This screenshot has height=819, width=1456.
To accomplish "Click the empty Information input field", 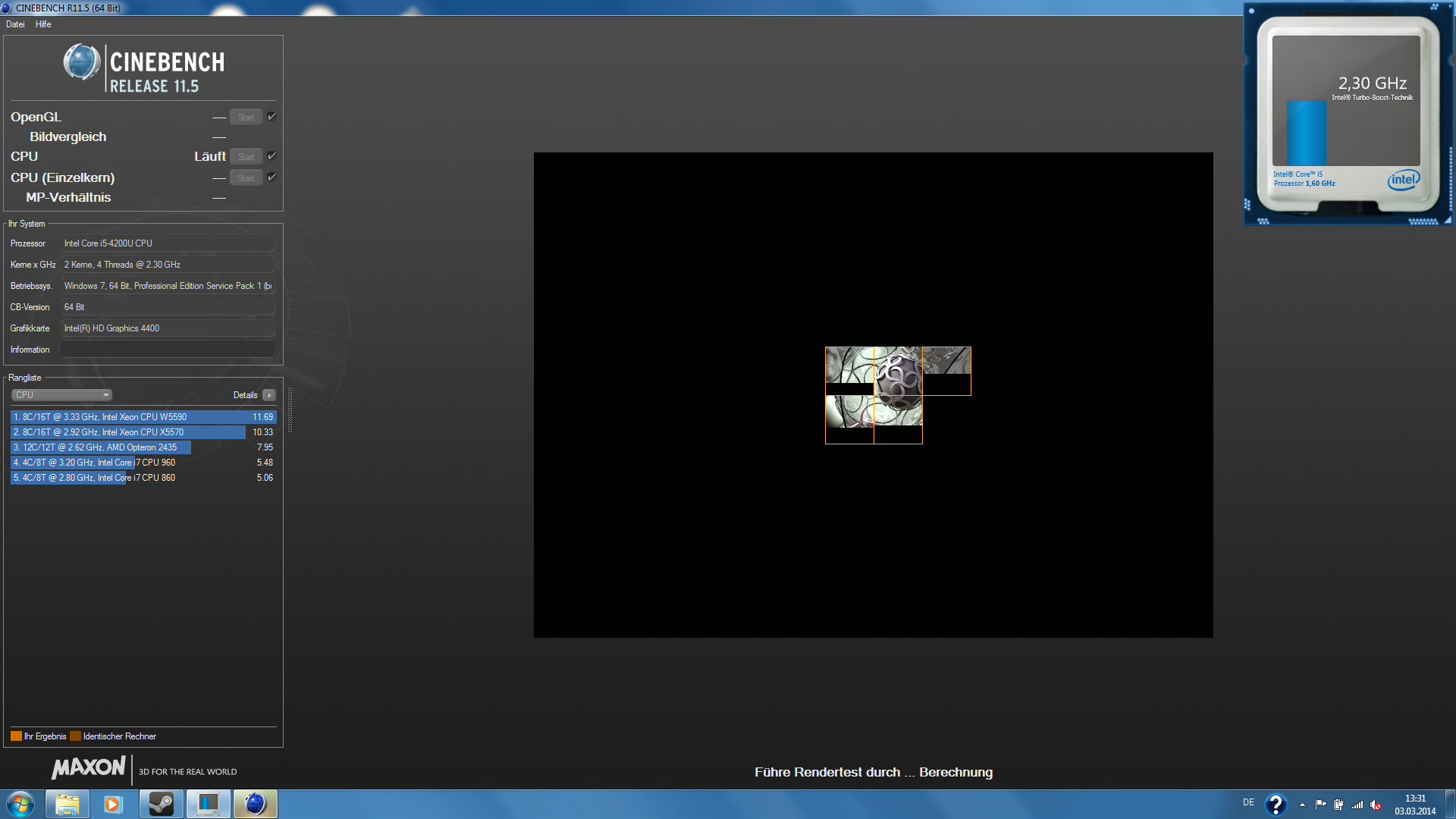I will point(168,350).
